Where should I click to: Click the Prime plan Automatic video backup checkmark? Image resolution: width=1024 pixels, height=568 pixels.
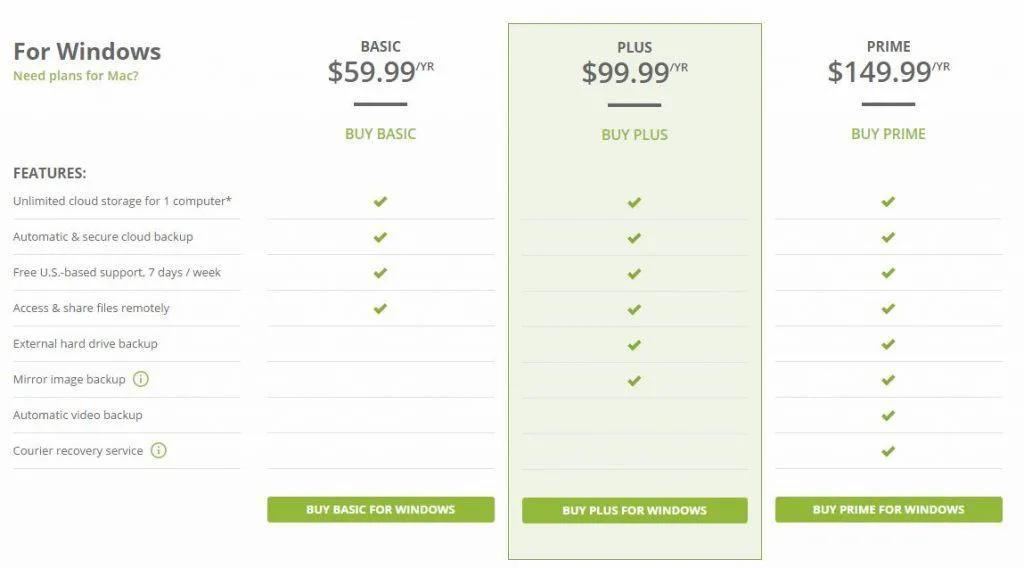888,415
